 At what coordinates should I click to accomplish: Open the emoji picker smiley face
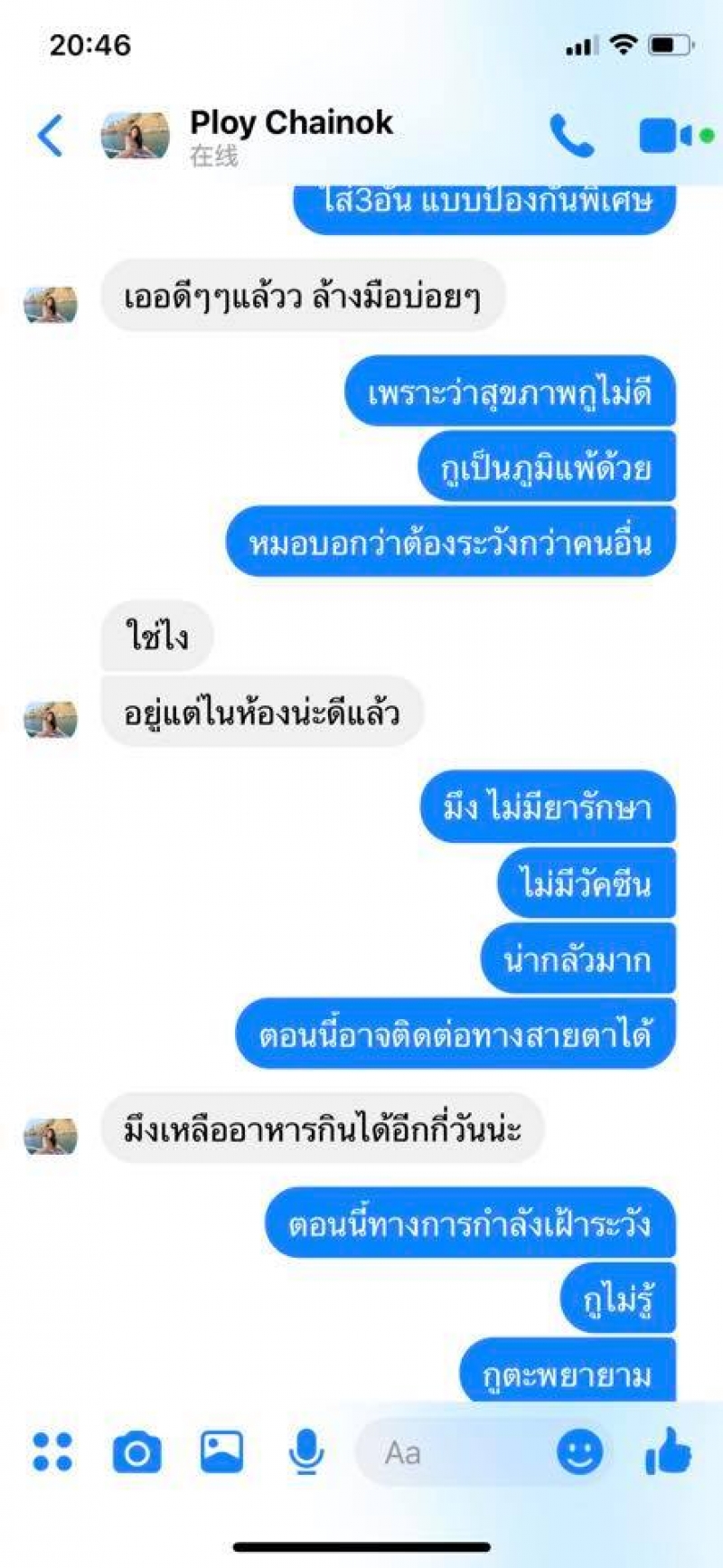(x=579, y=1452)
